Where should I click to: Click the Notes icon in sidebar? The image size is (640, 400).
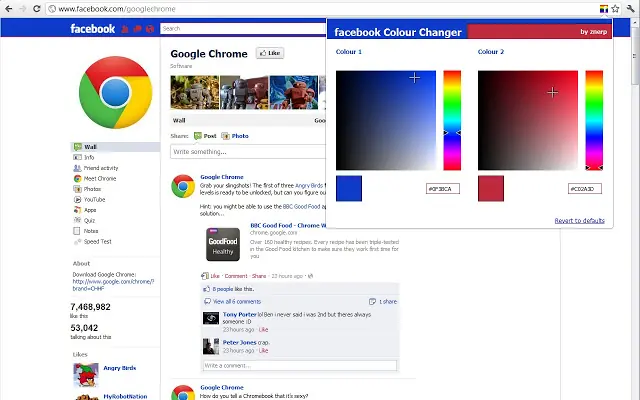(77, 231)
